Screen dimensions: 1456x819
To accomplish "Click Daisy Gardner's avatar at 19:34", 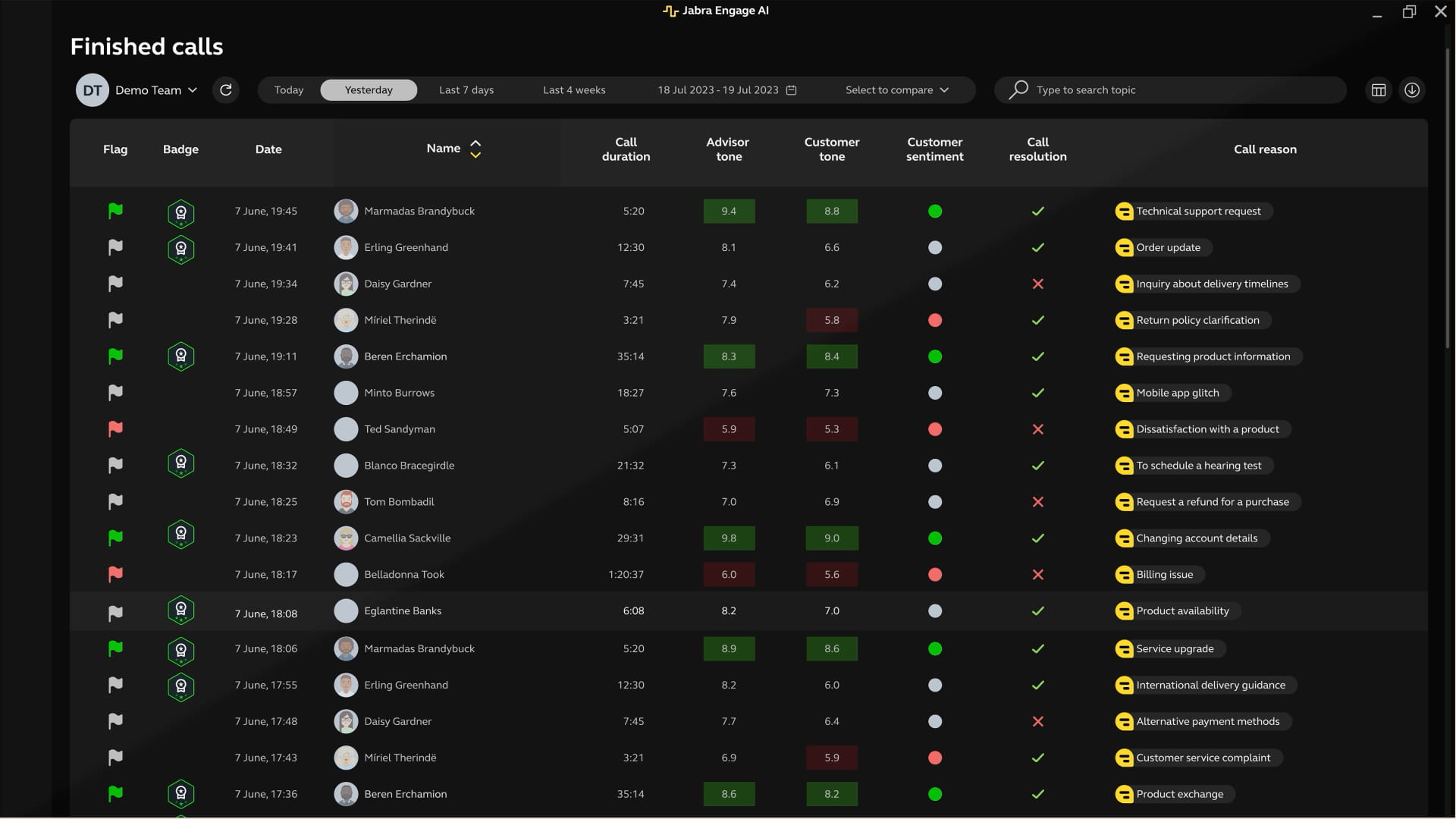I will coord(346,284).
